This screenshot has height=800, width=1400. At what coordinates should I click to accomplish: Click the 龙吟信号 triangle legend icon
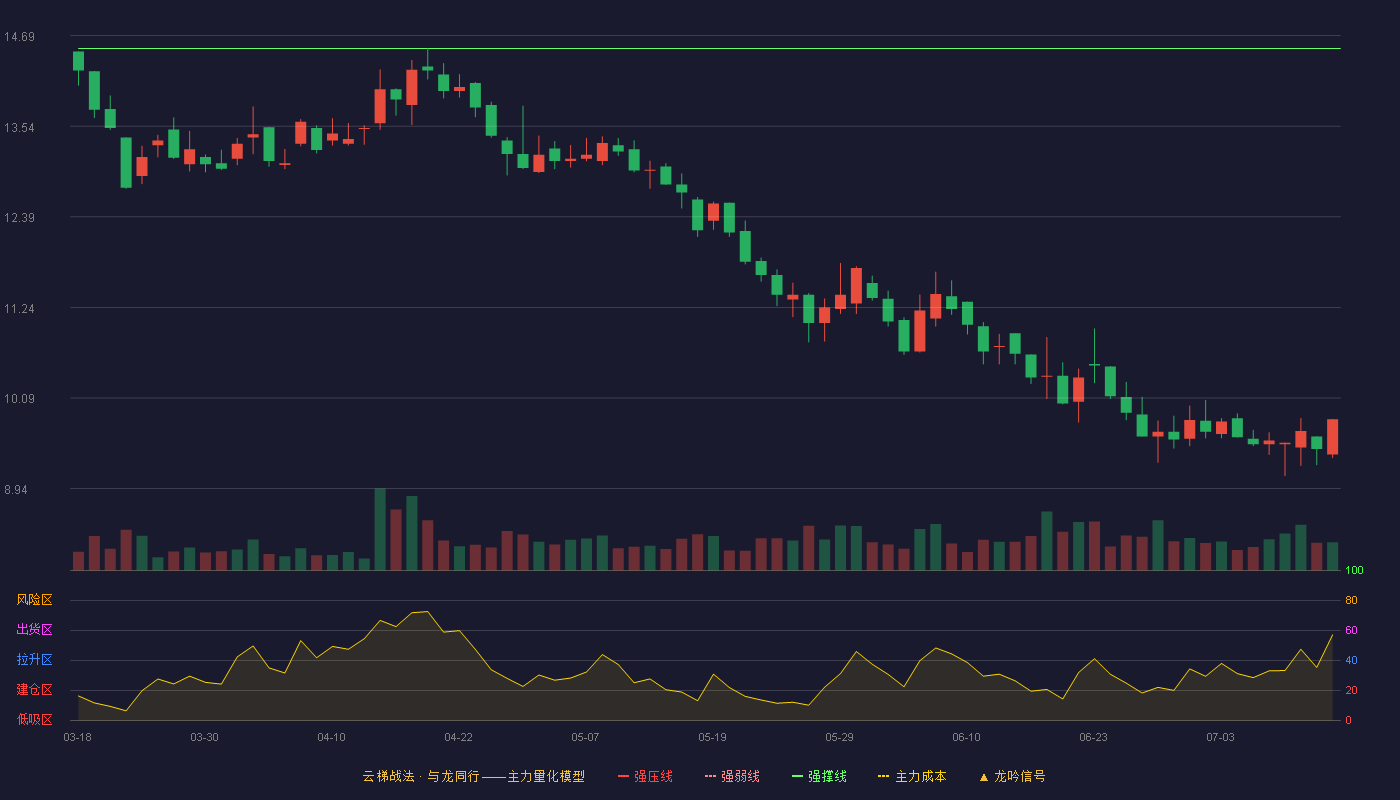(x=983, y=776)
